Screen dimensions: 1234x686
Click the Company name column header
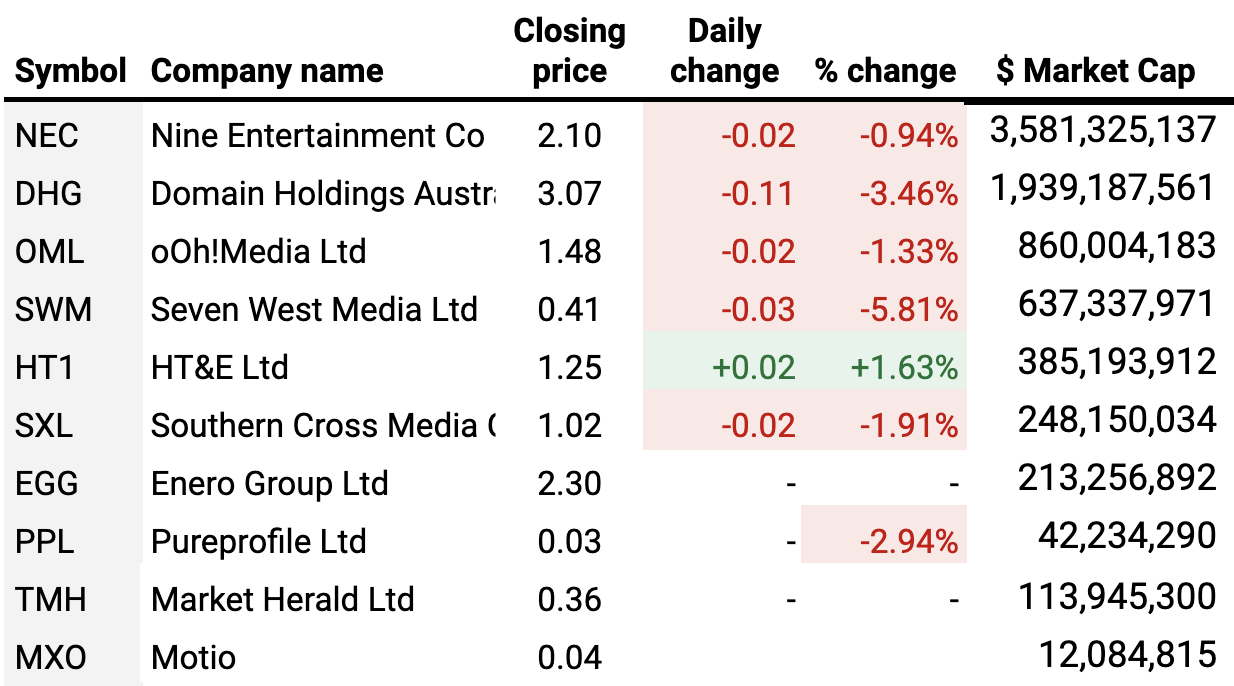pos(267,71)
